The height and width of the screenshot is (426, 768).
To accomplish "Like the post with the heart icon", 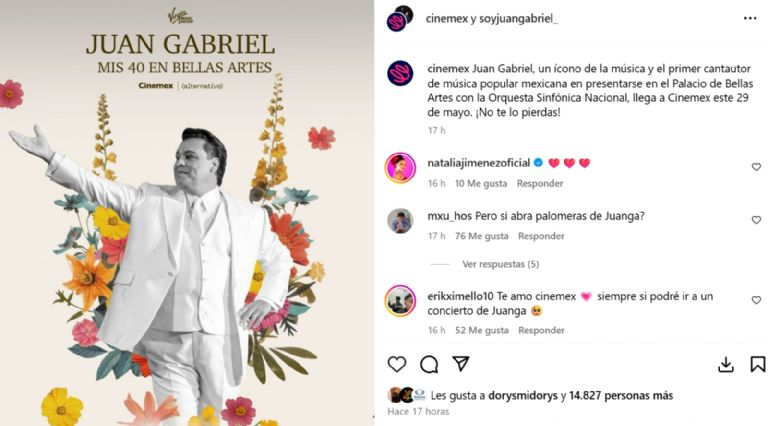I will (397, 364).
